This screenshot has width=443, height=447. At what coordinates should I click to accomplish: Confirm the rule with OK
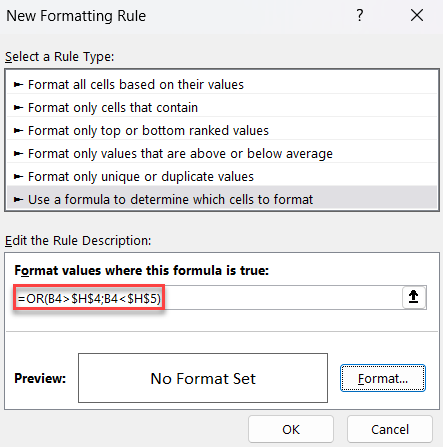pos(291,429)
